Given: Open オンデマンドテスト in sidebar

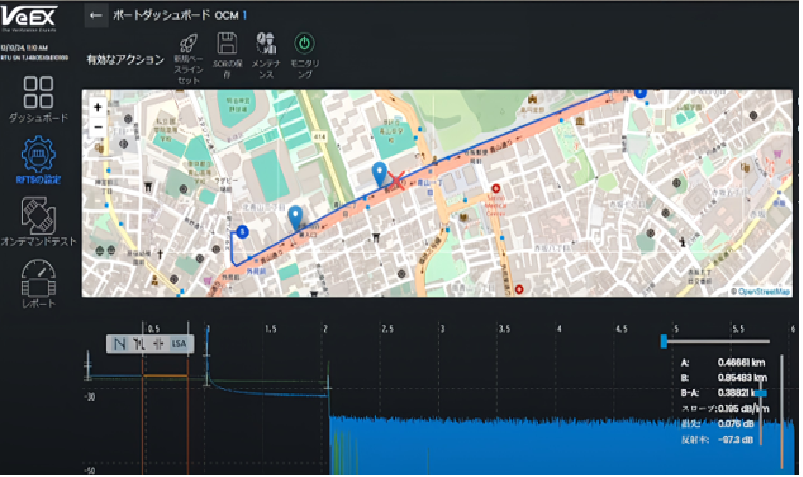Looking at the screenshot, I should (38, 222).
